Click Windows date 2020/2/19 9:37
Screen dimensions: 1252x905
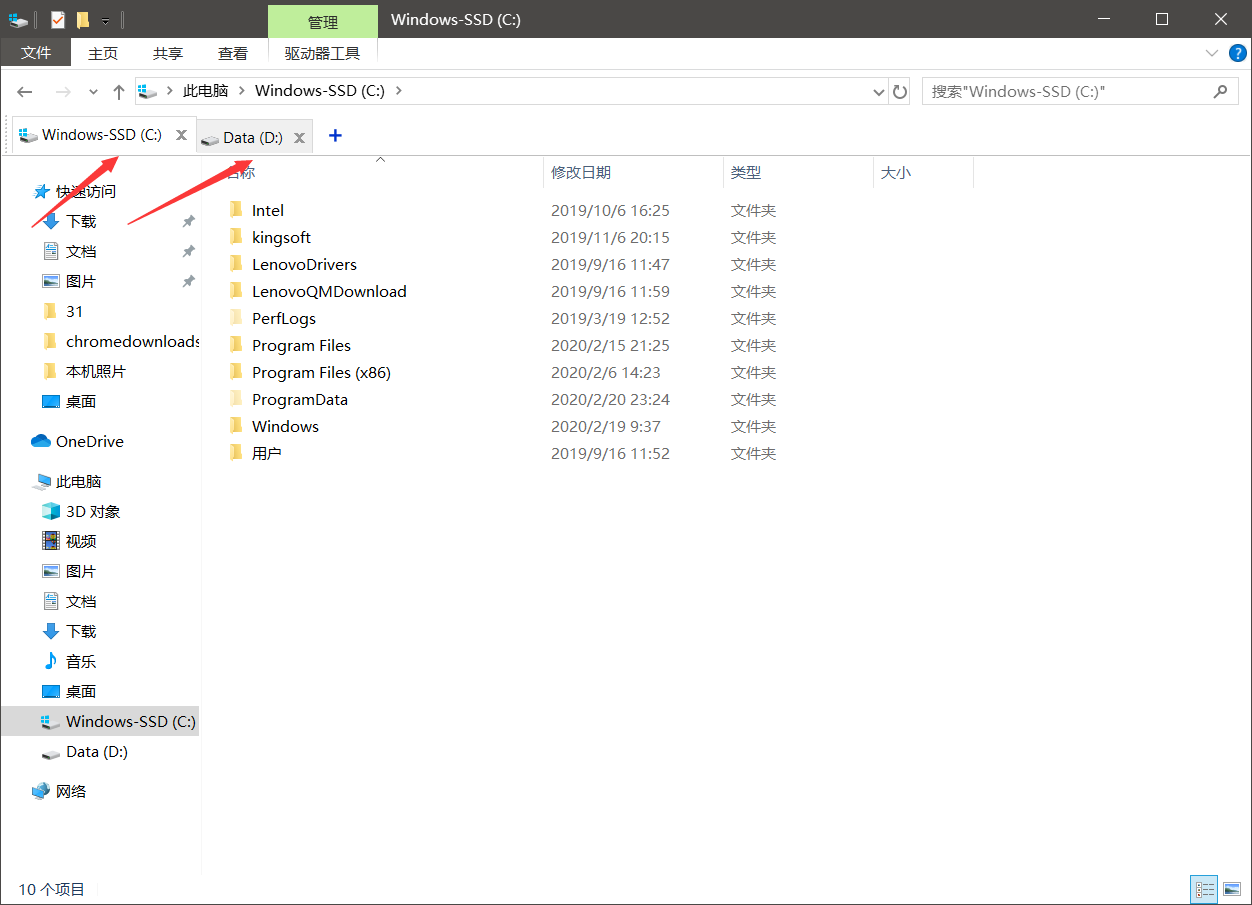click(606, 426)
